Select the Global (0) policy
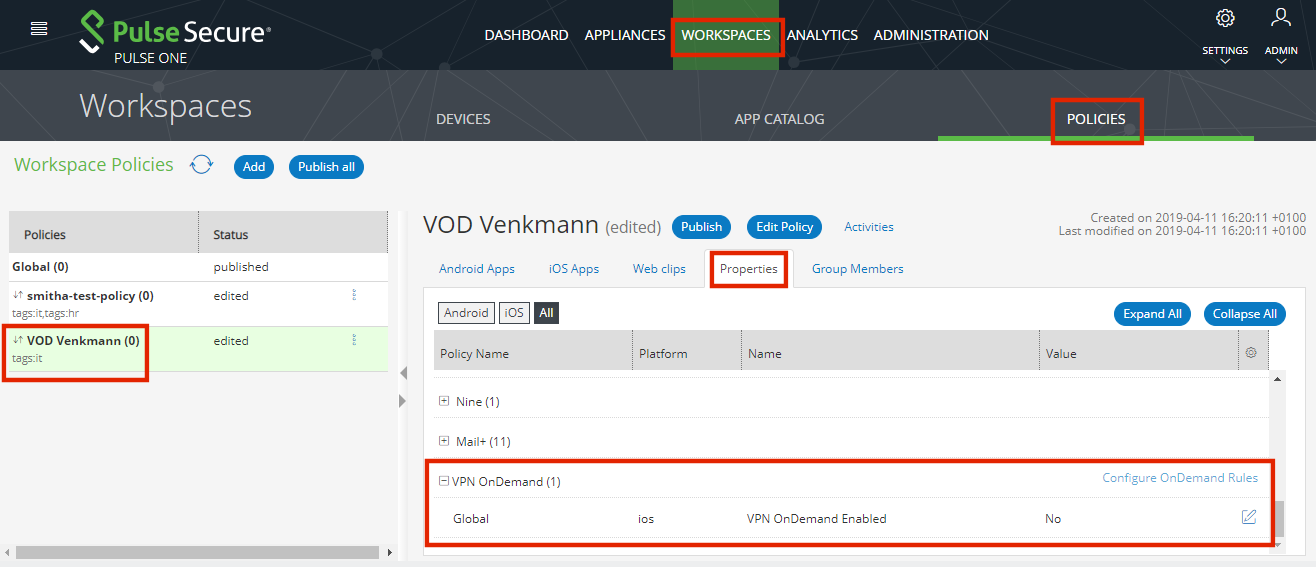Viewport: 1316px width, 567px height. pos(41,267)
